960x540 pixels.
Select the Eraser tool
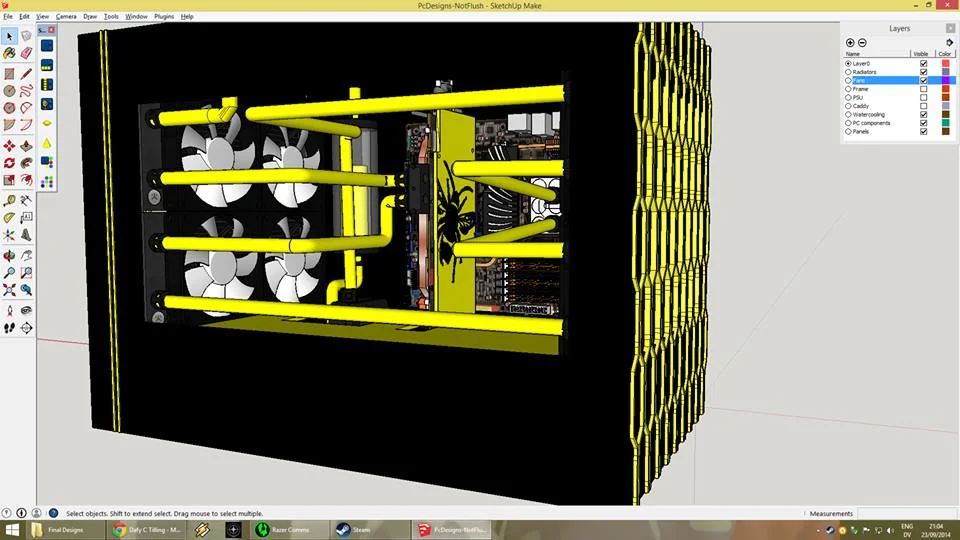(26, 53)
